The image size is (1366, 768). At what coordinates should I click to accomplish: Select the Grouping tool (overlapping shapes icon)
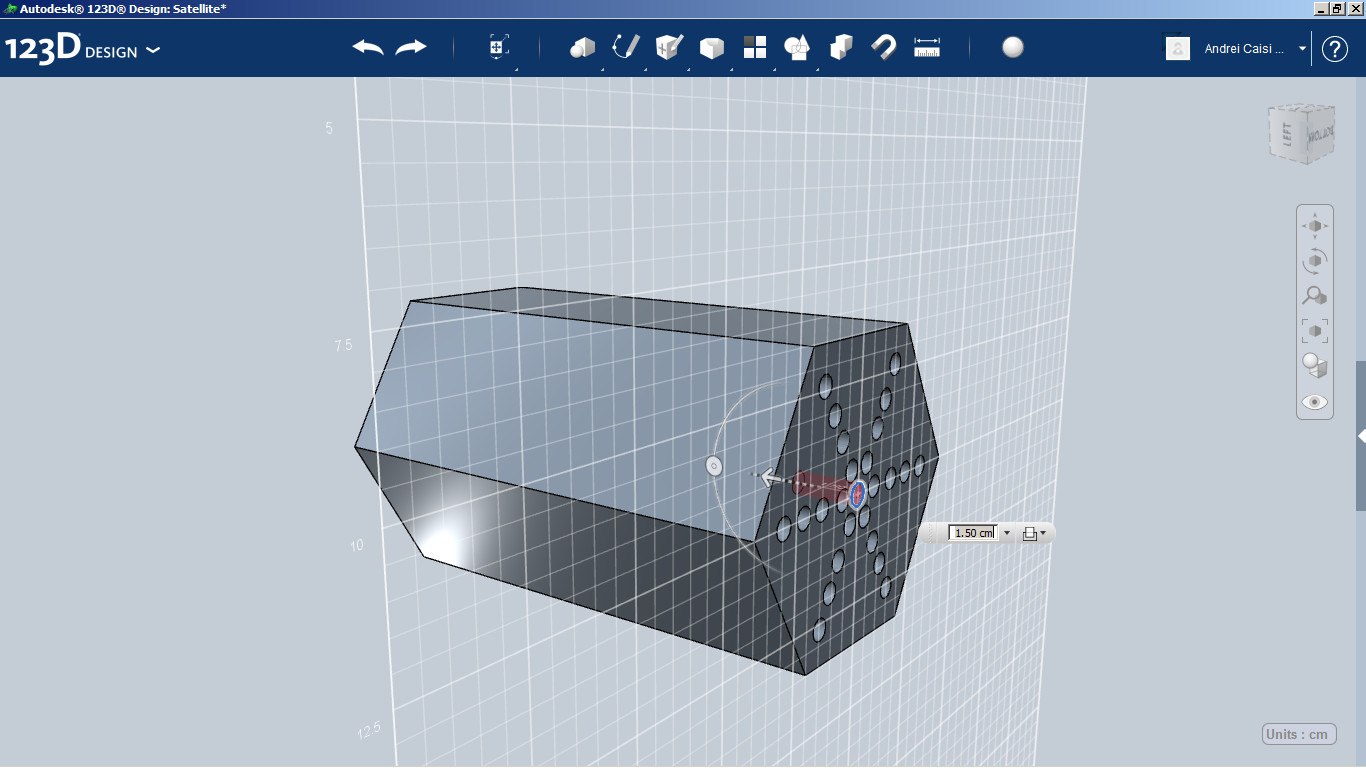pyautogui.click(x=798, y=47)
